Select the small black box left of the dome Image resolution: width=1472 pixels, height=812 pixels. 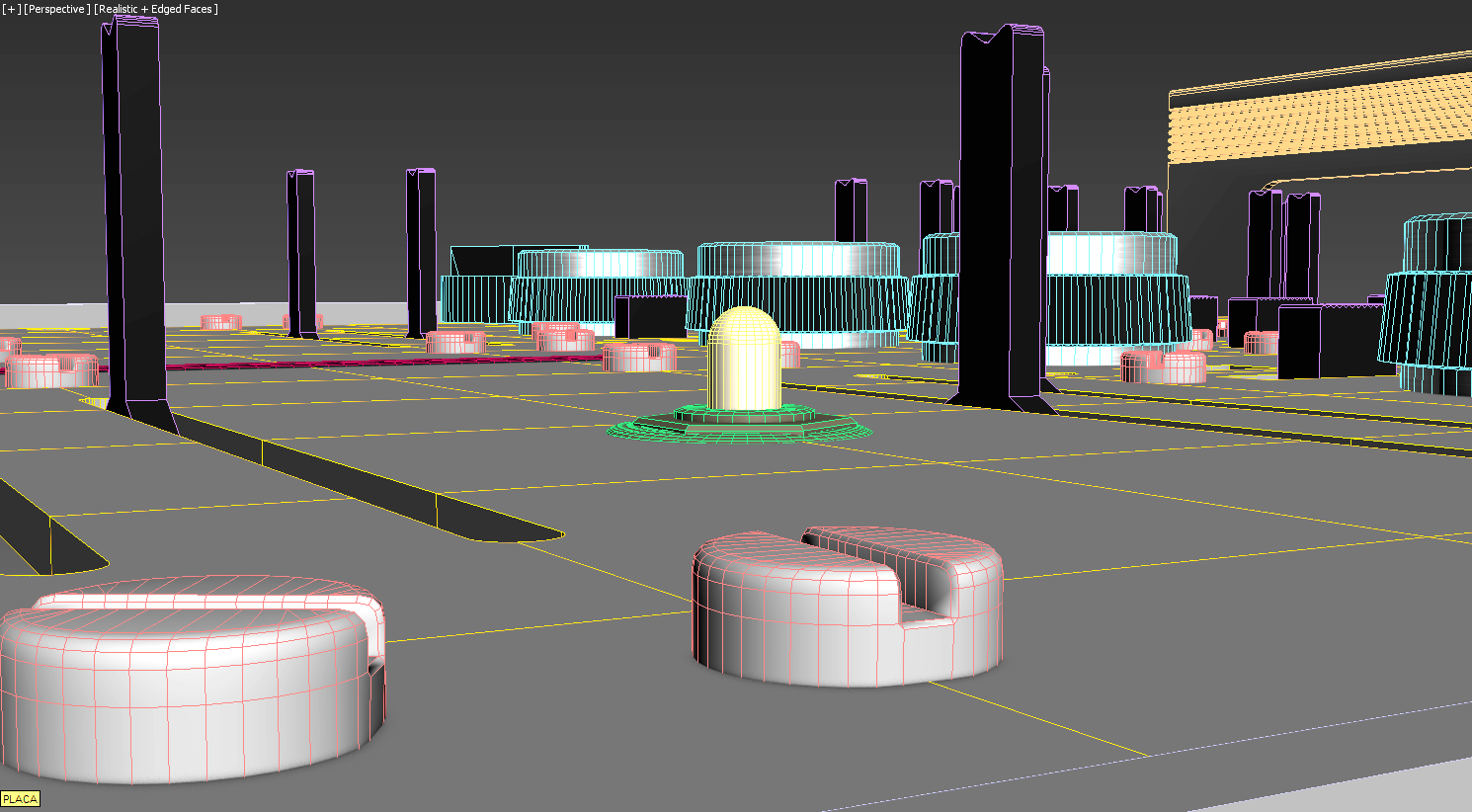(x=649, y=317)
